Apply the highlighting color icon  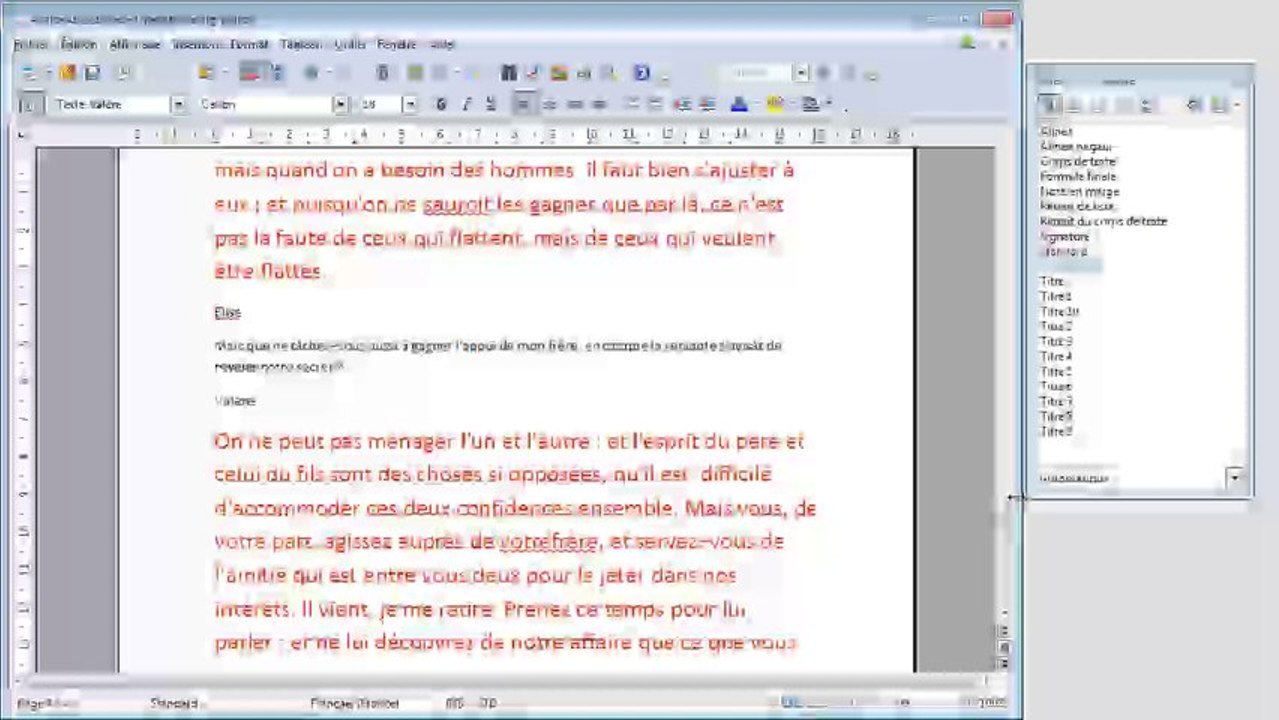(x=774, y=104)
